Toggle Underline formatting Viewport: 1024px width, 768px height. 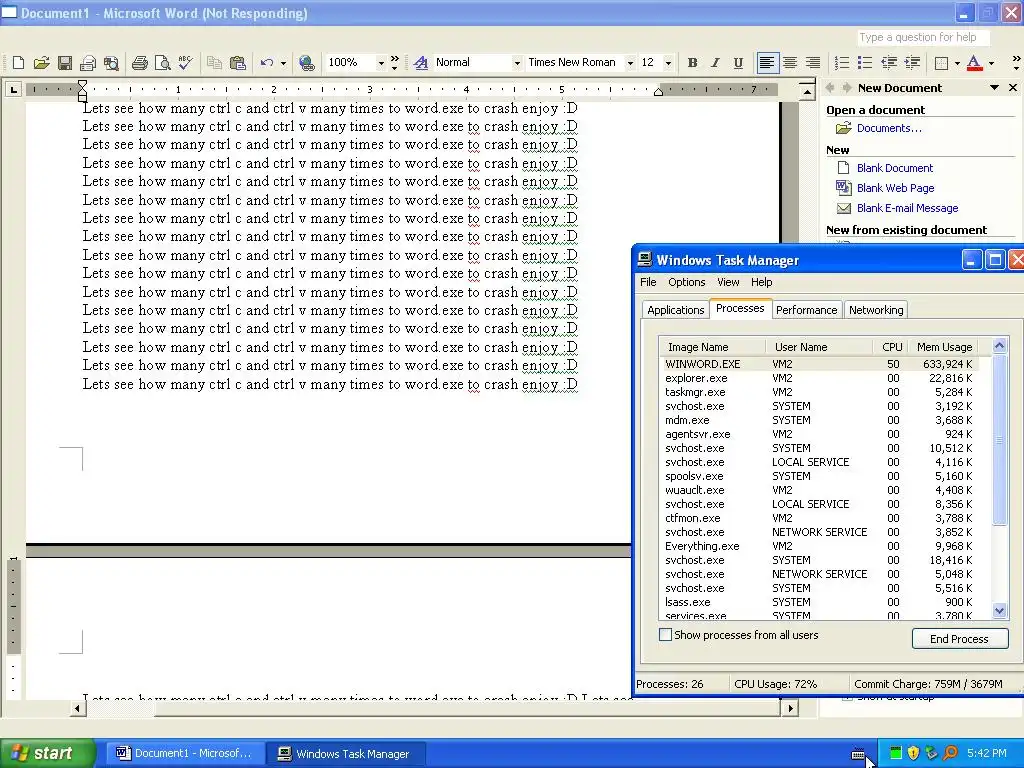[x=738, y=63]
